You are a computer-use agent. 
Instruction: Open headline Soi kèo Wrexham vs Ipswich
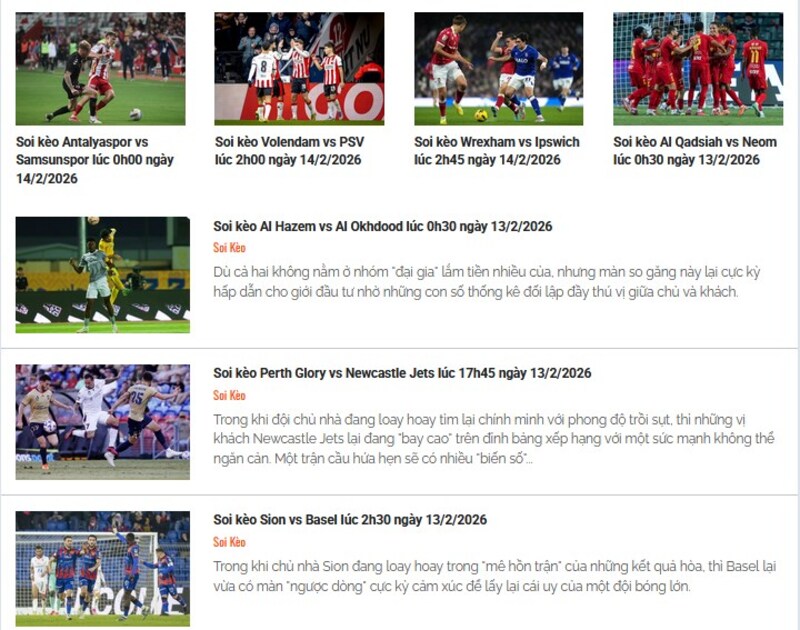pyautogui.click(x=497, y=151)
